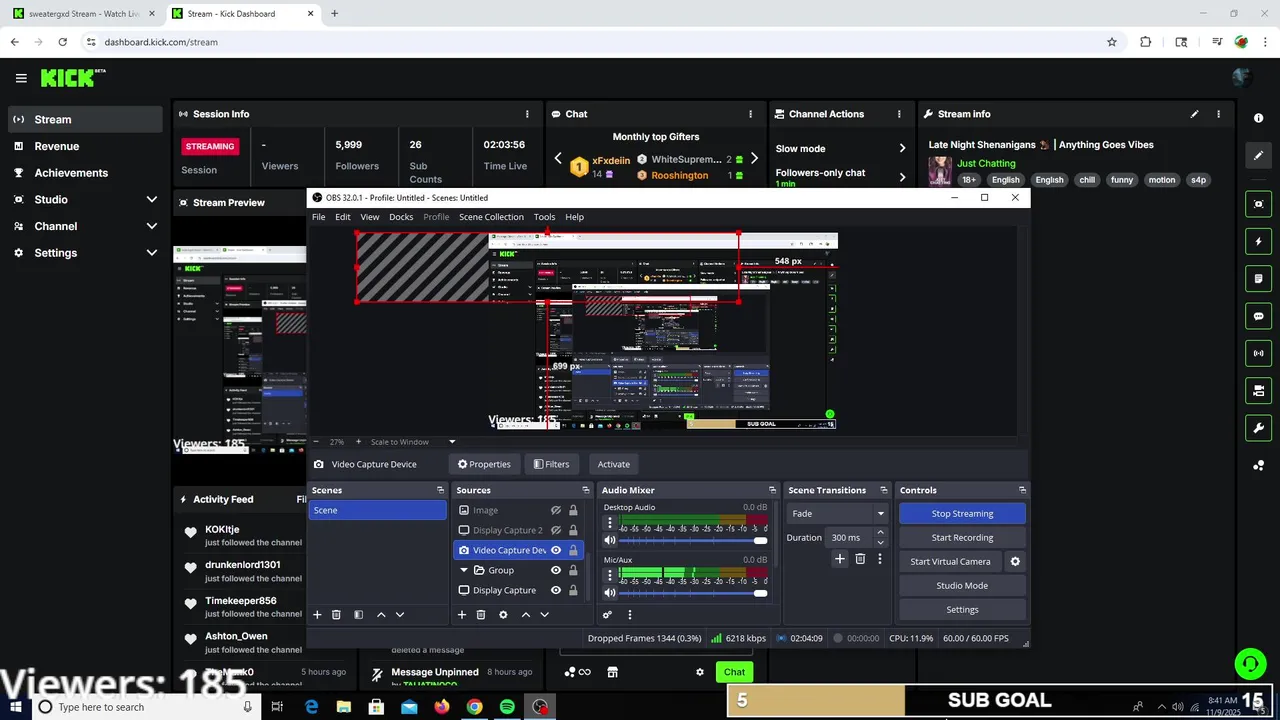Edit Stream info pencil icon
The width and height of the screenshot is (1280, 720).
pyautogui.click(x=1194, y=114)
